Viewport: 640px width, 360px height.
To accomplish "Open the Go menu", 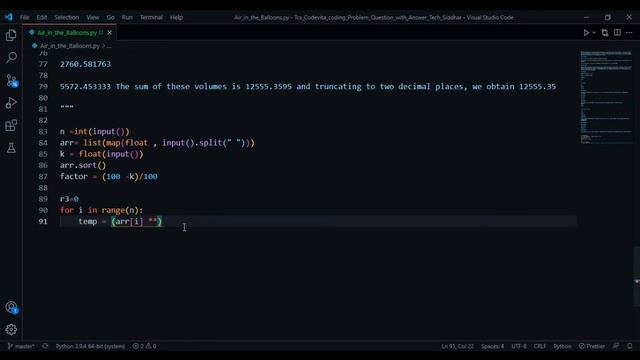I will 111,18.
